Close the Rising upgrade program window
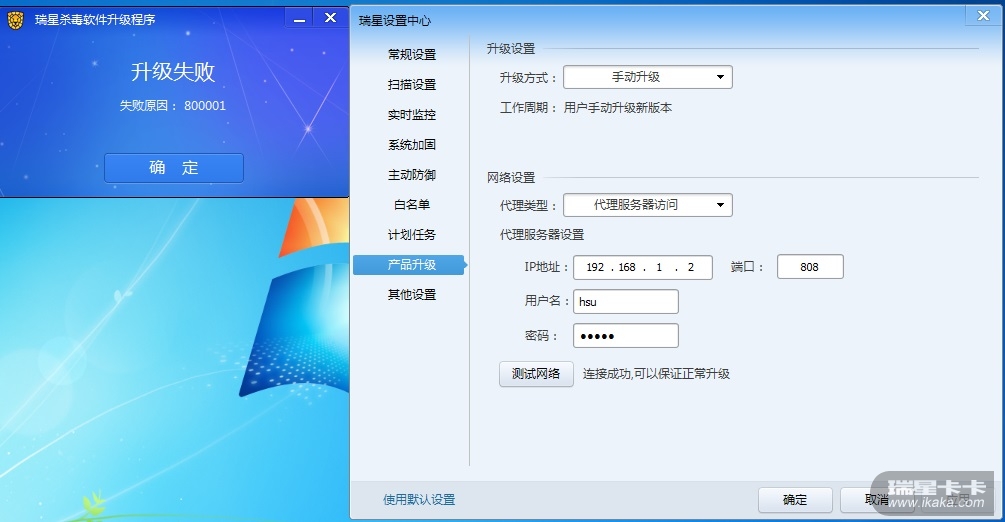This screenshot has width=1005, height=522. [330, 18]
